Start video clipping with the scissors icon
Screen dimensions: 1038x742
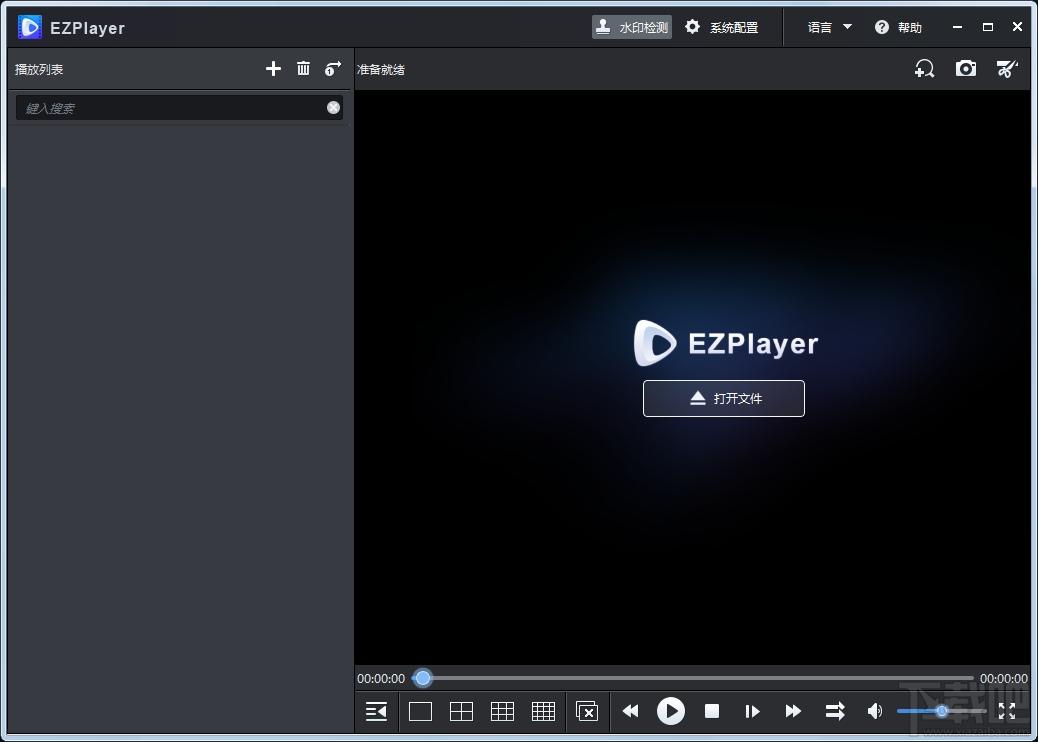click(x=1007, y=68)
